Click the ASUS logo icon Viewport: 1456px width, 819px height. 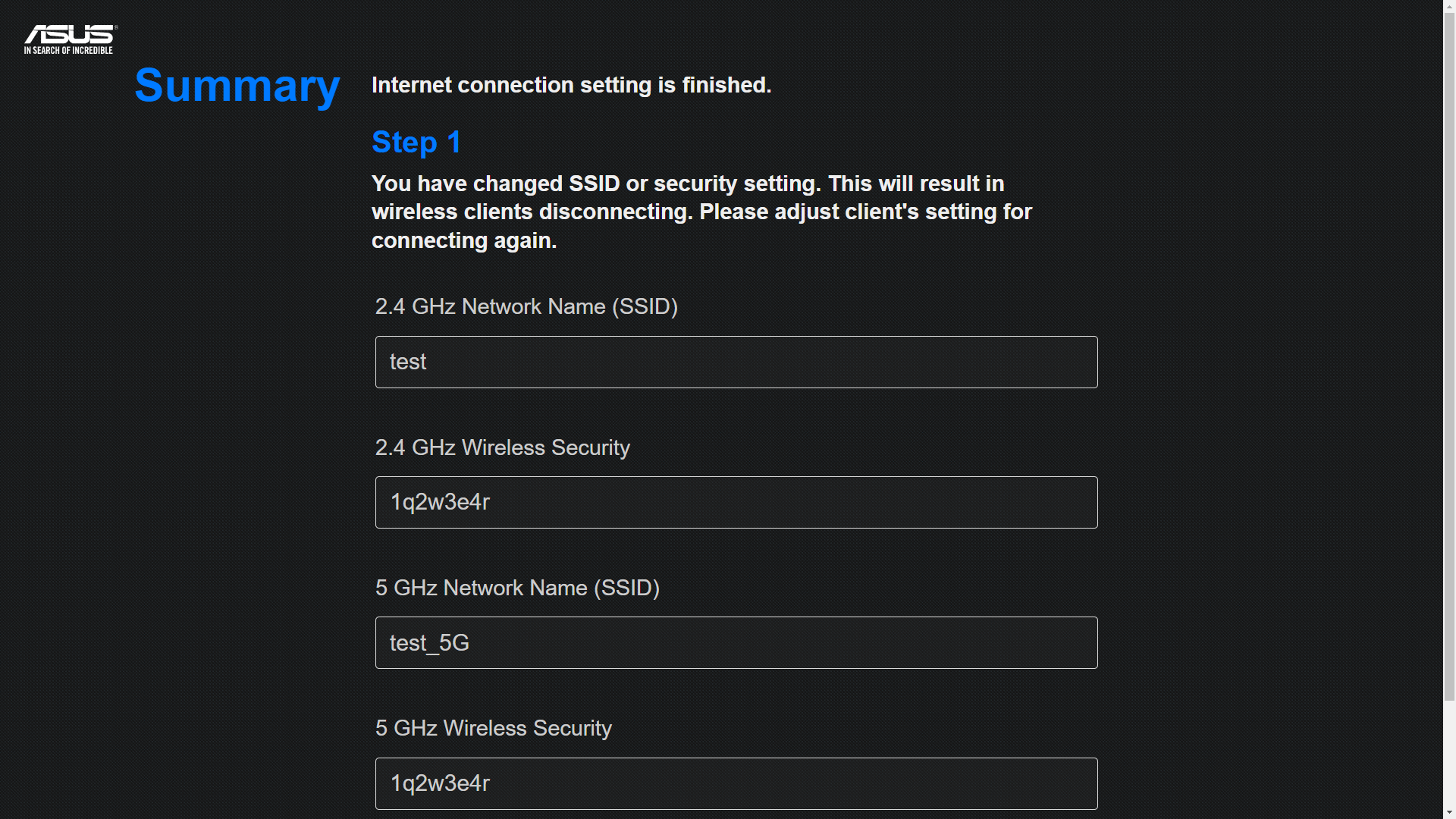tap(67, 38)
